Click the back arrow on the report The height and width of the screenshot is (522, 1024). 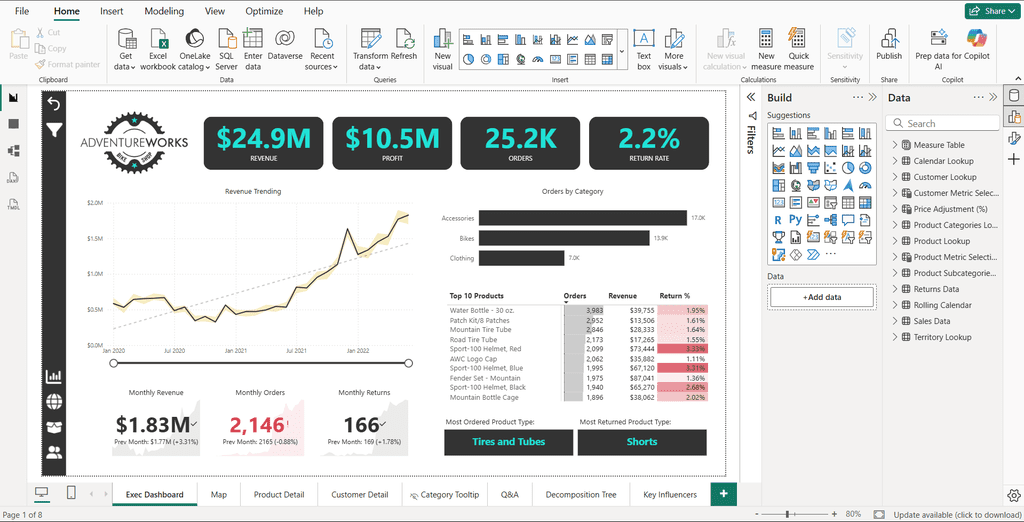click(54, 104)
